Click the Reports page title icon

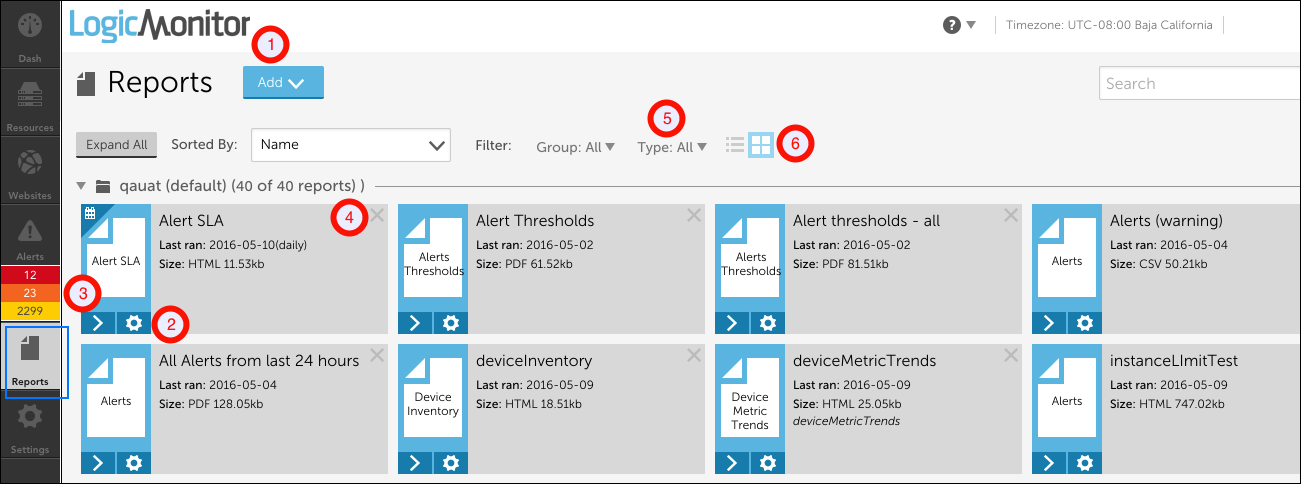point(86,83)
